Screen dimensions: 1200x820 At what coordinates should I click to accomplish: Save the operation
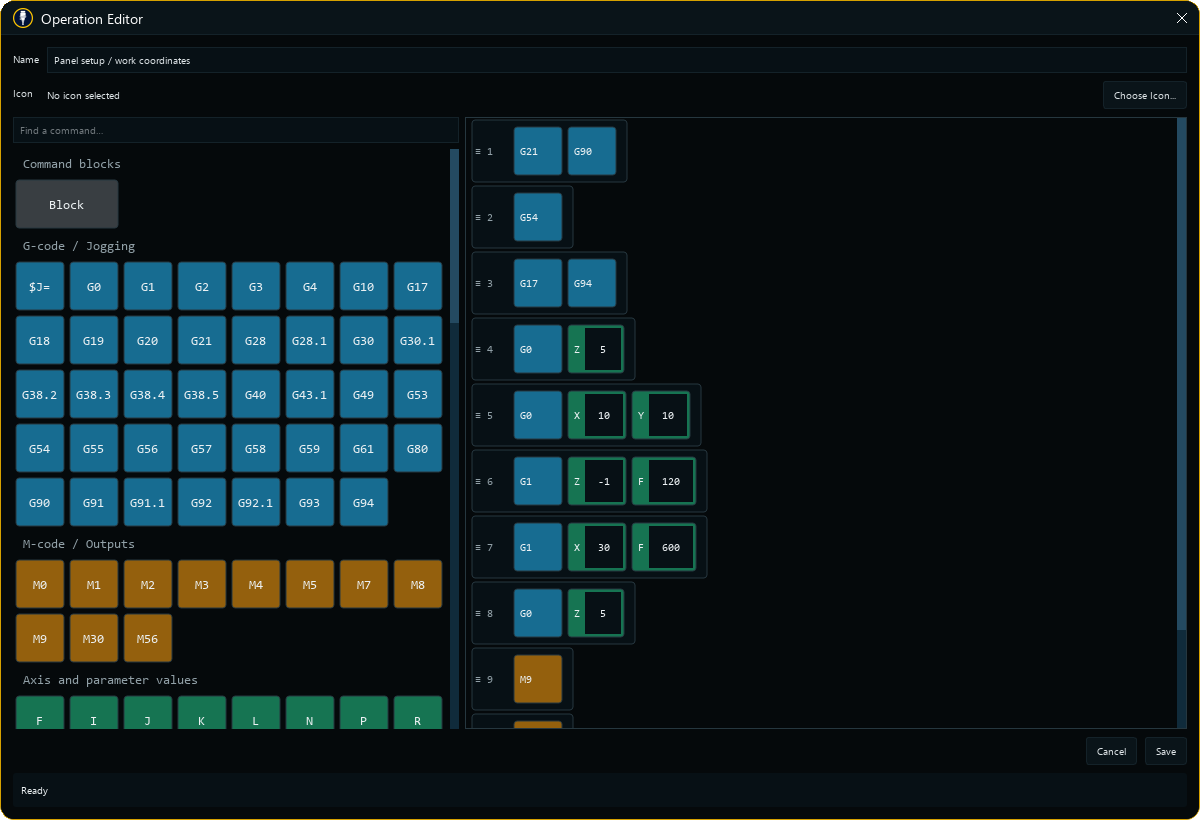[x=1166, y=751]
